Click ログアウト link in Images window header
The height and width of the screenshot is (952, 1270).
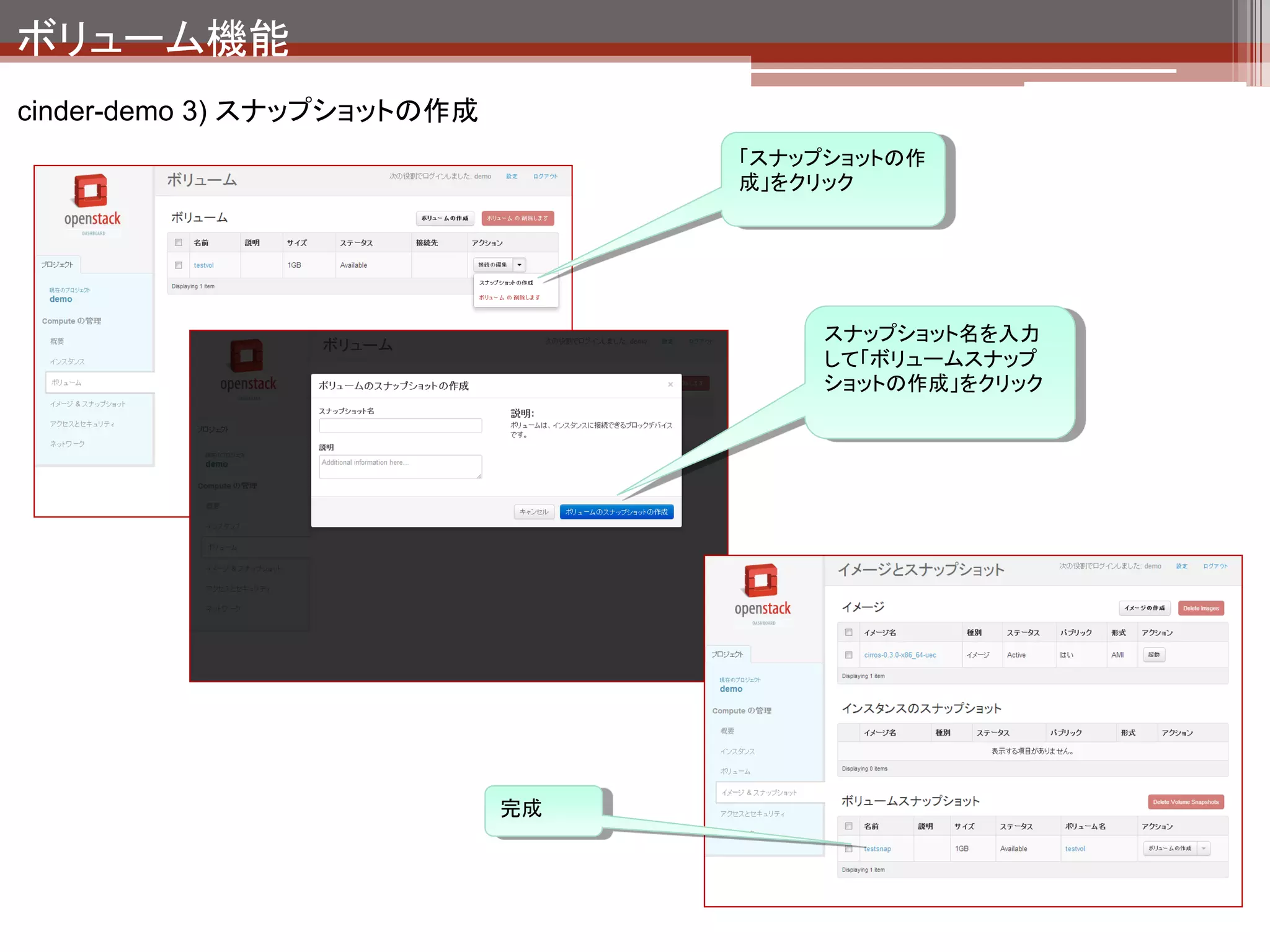(1215, 566)
